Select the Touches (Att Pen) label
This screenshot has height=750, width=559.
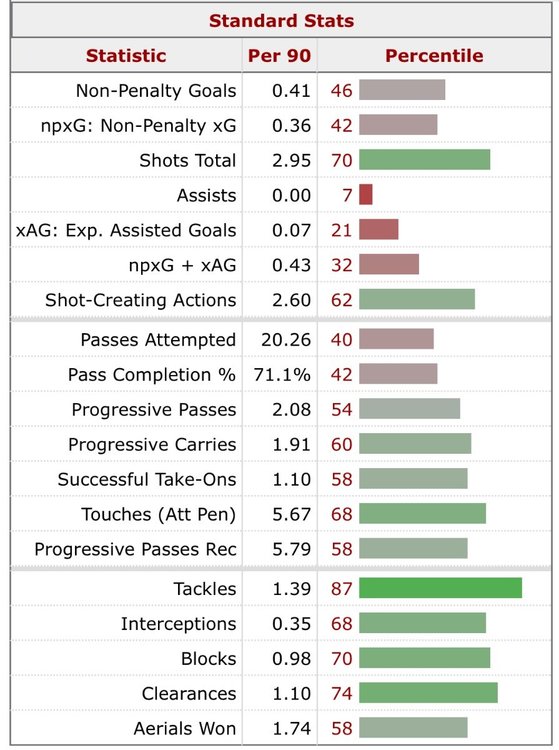tap(159, 514)
